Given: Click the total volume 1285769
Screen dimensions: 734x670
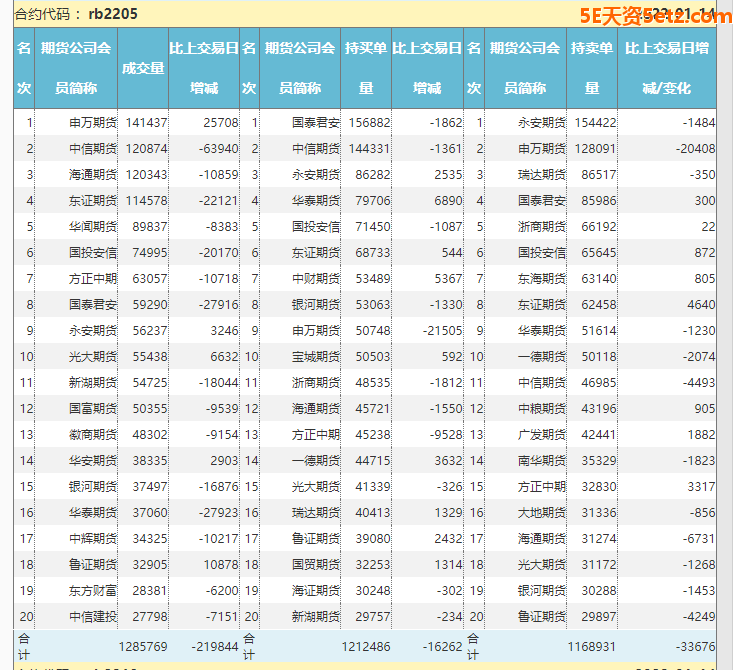Looking at the screenshot, I should point(143,647).
